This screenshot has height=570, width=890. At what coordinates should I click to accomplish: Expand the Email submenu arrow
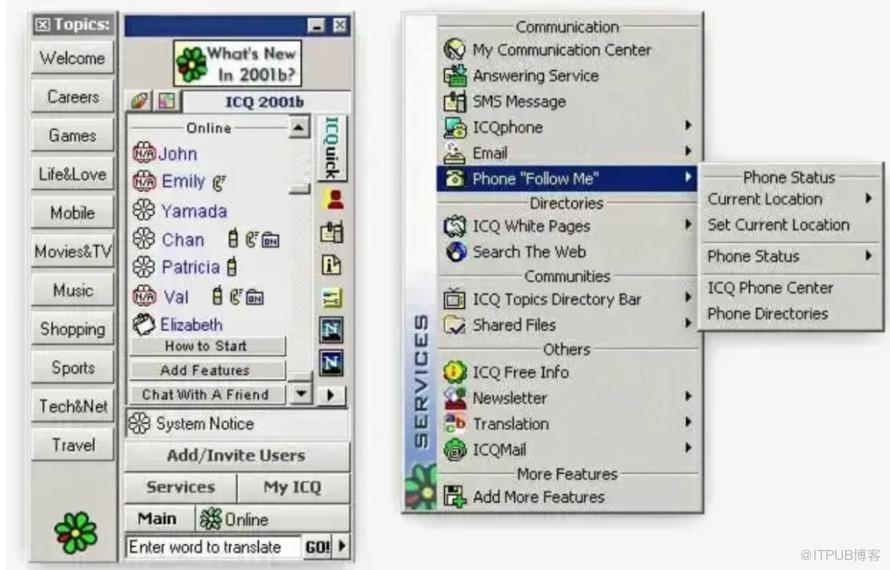pos(688,151)
